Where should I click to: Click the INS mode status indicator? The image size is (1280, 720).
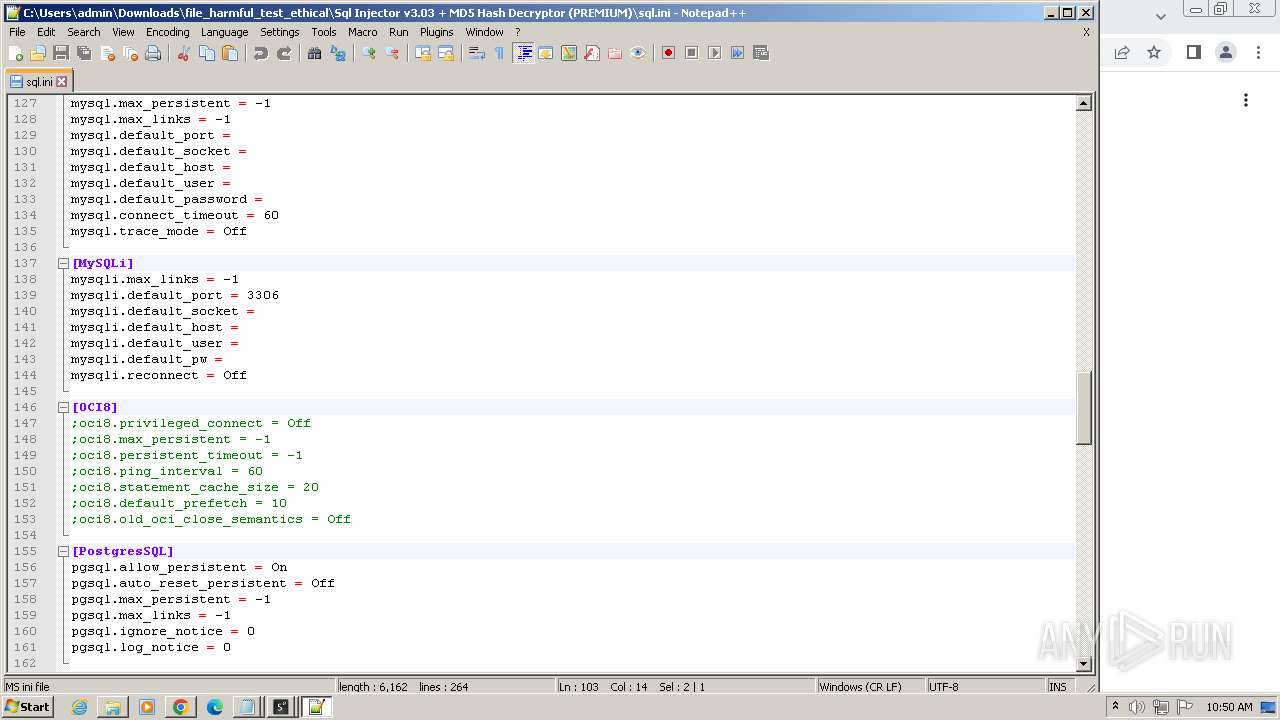1057,687
